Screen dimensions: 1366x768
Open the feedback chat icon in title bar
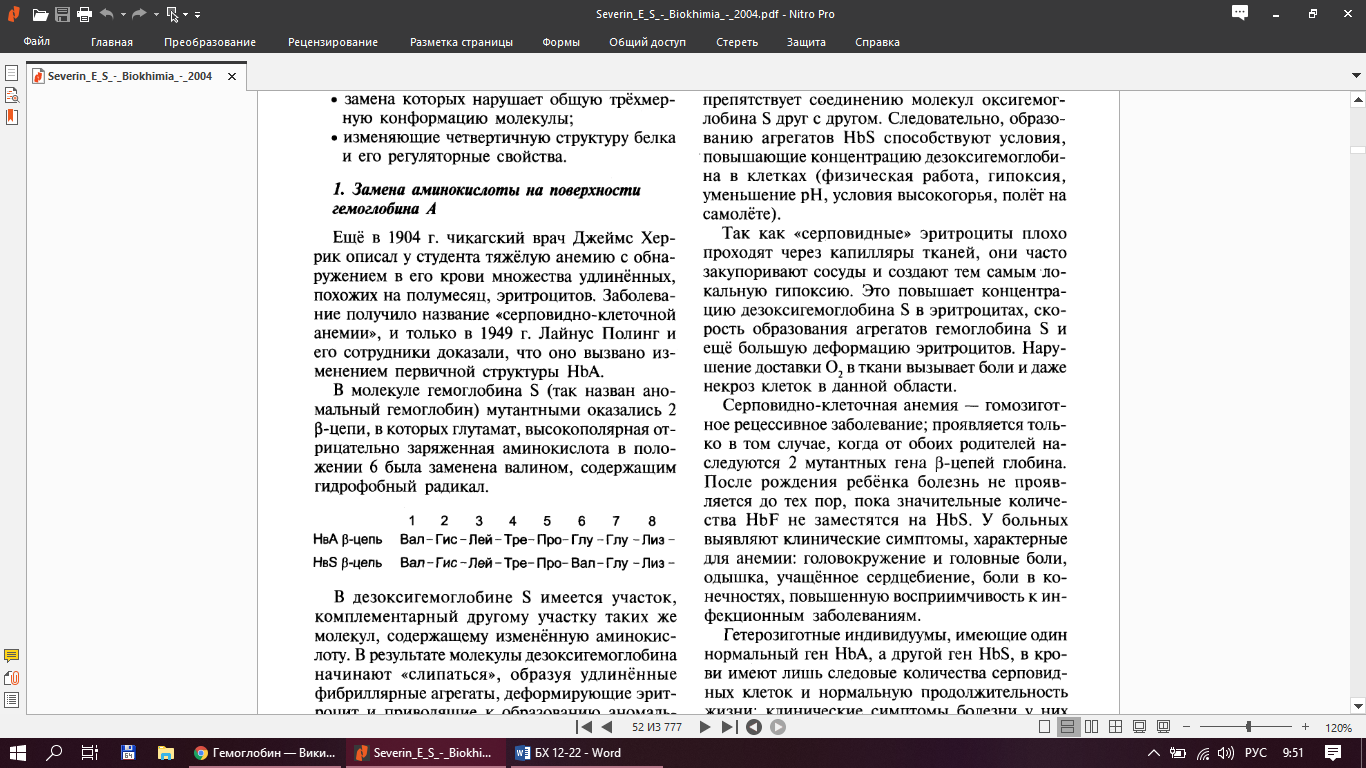coord(1240,13)
